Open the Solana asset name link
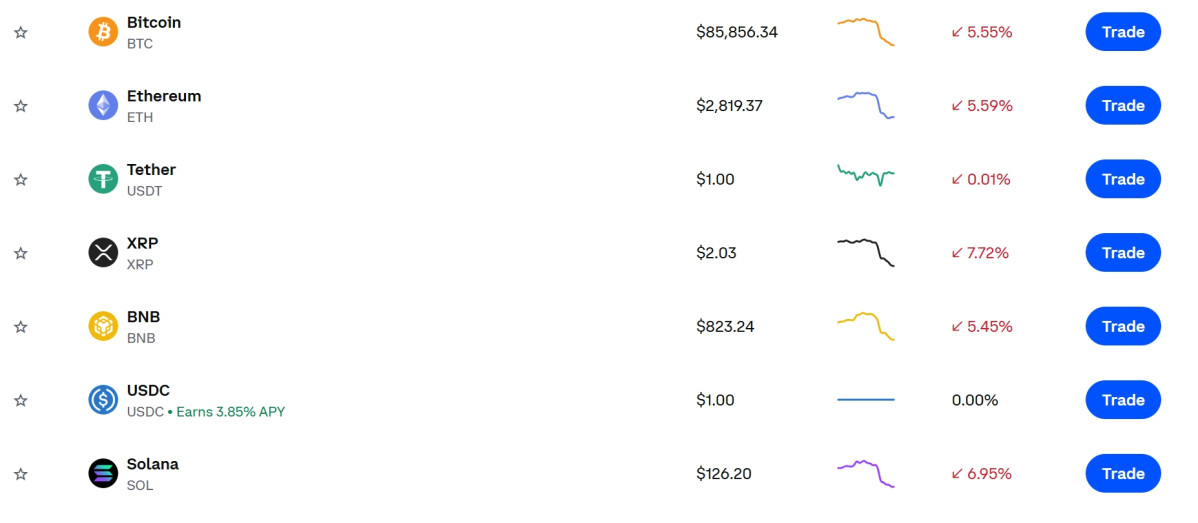 [152, 464]
